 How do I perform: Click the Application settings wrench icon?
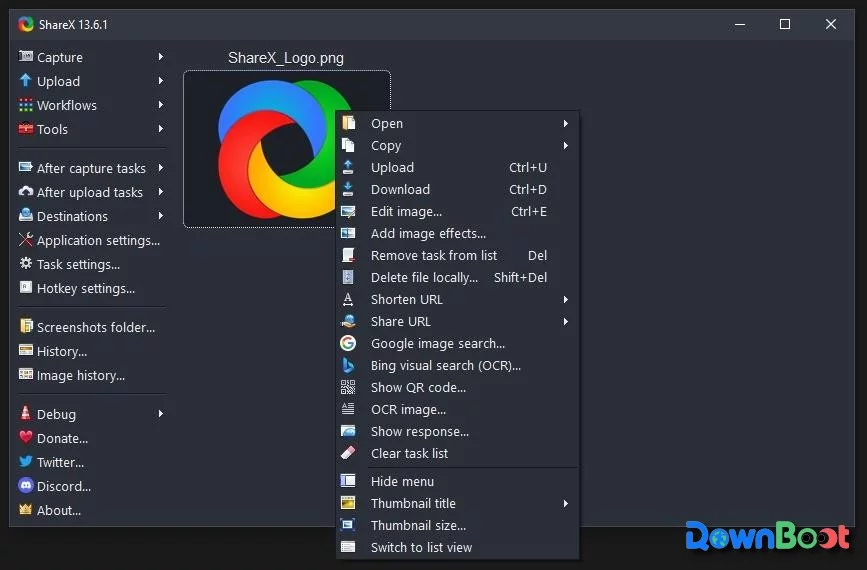click(x=25, y=240)
